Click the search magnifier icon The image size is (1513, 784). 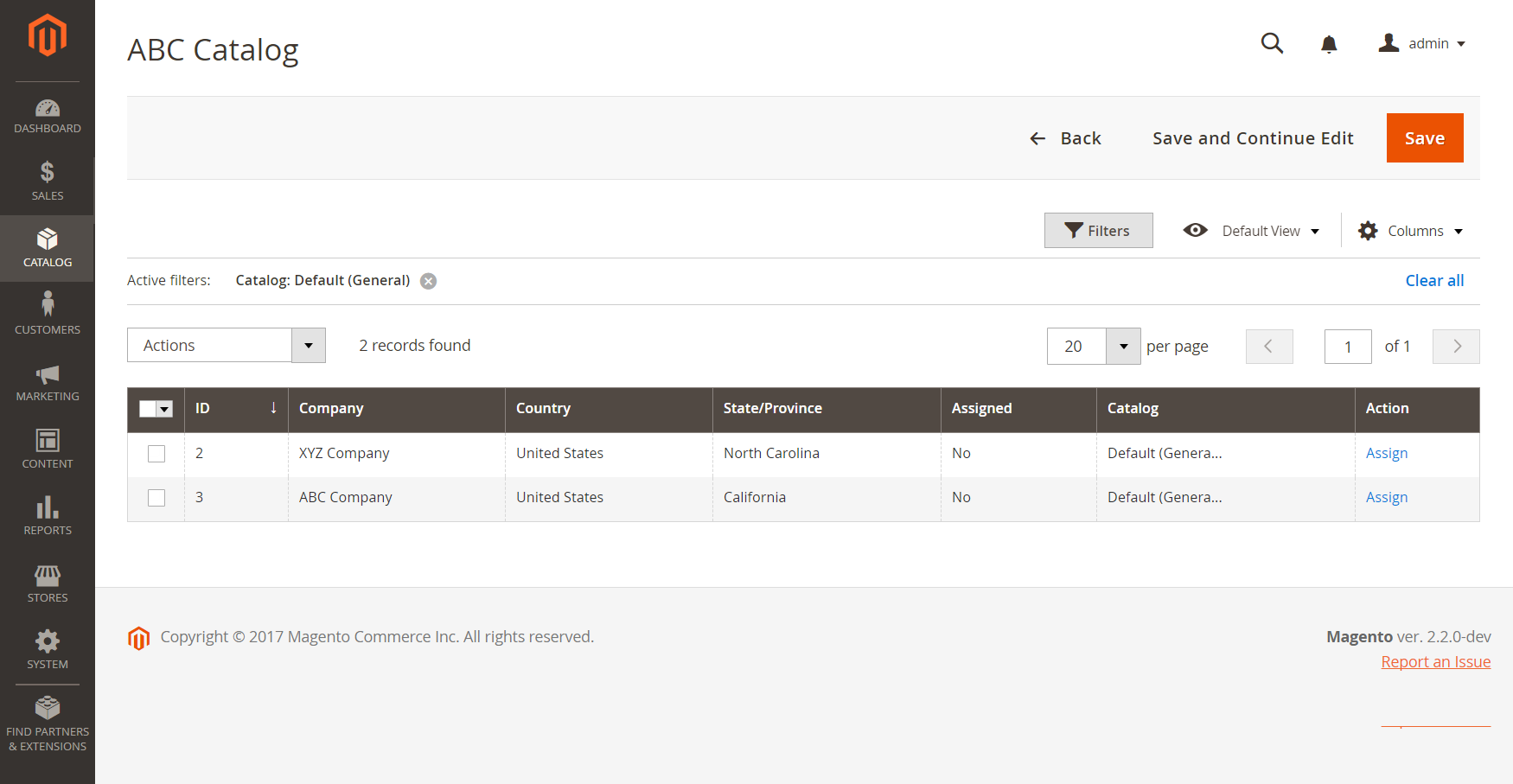click(x=1272, y=43)
